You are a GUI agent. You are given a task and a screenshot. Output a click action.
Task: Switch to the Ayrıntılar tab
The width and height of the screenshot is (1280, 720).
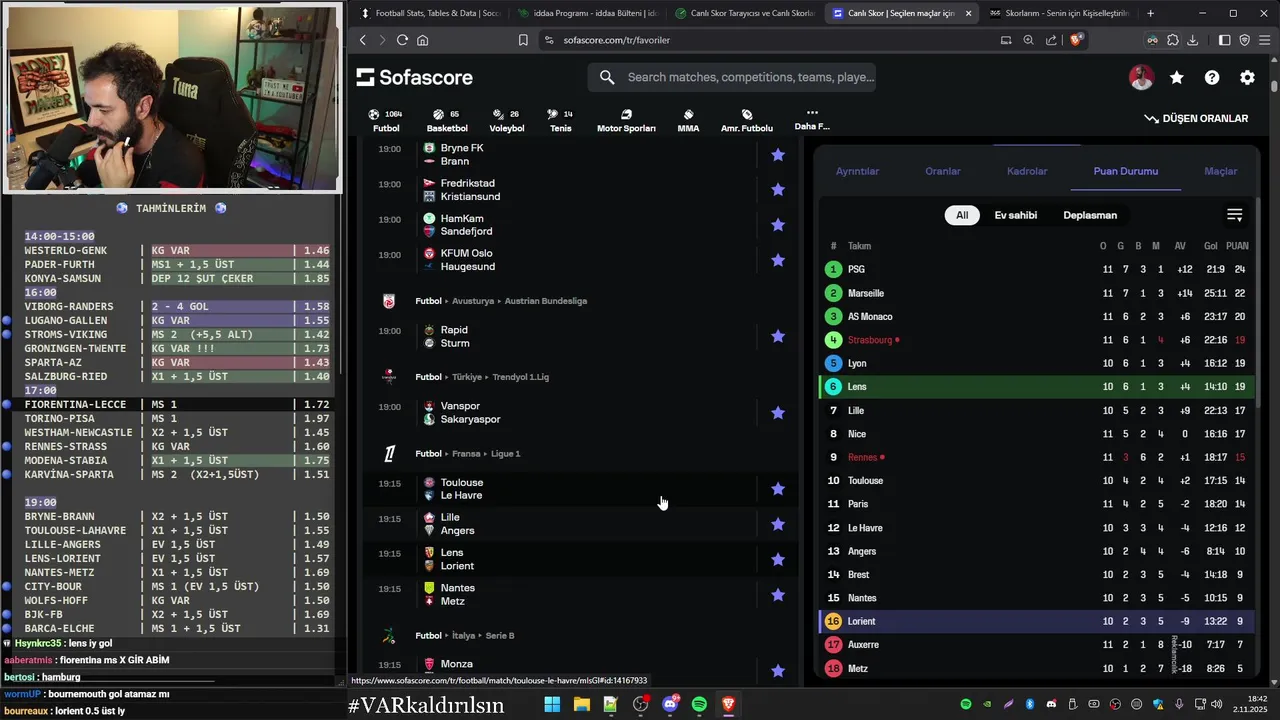click(x=857, y=171)
